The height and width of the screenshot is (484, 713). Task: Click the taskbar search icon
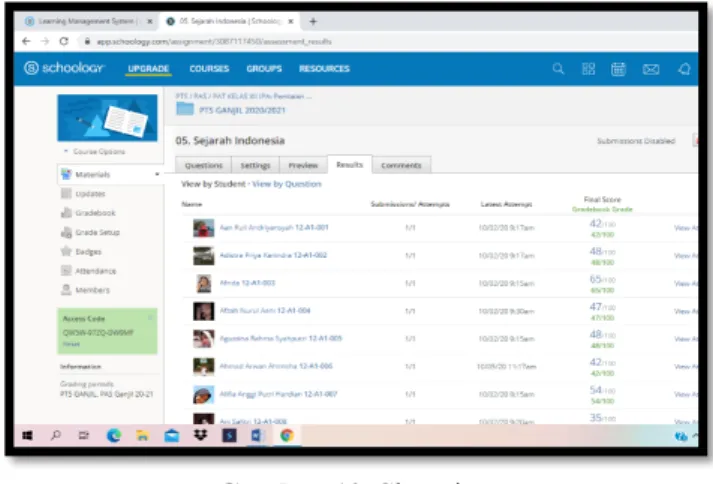point(55,436)
